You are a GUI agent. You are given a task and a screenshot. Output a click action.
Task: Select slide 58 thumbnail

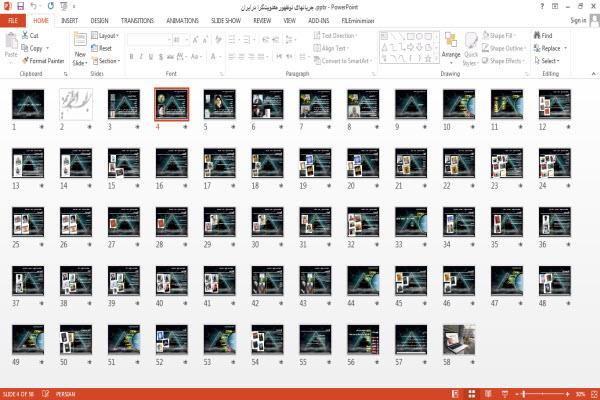tap(459, 340)
